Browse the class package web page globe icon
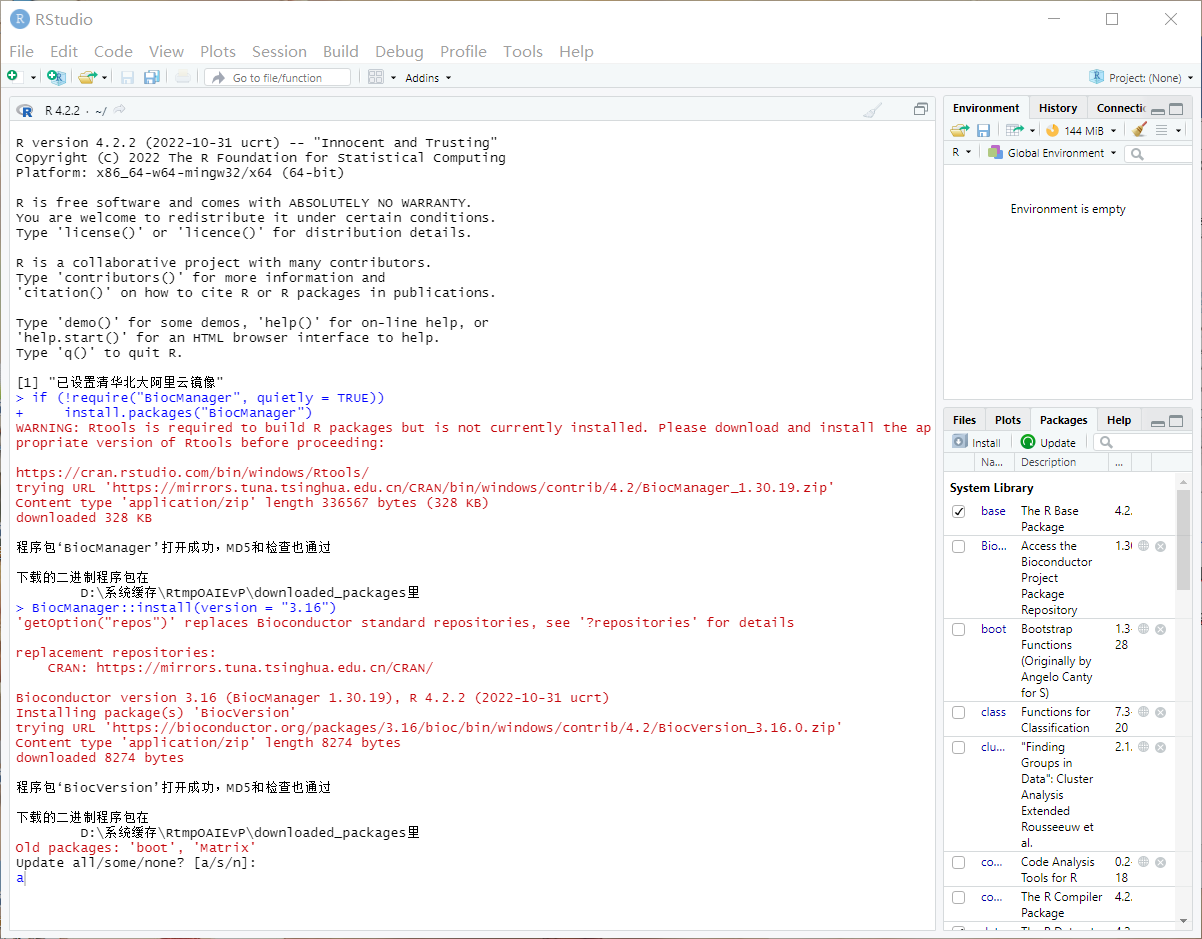Image resolution: width=1202 pixels, height=939 pixels. coord(1143,712)
